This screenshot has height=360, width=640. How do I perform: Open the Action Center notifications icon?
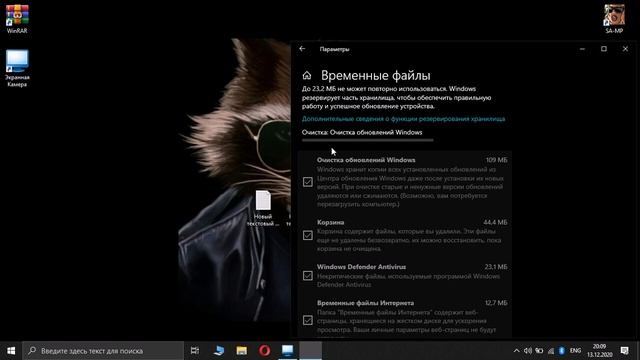(624, 351)
